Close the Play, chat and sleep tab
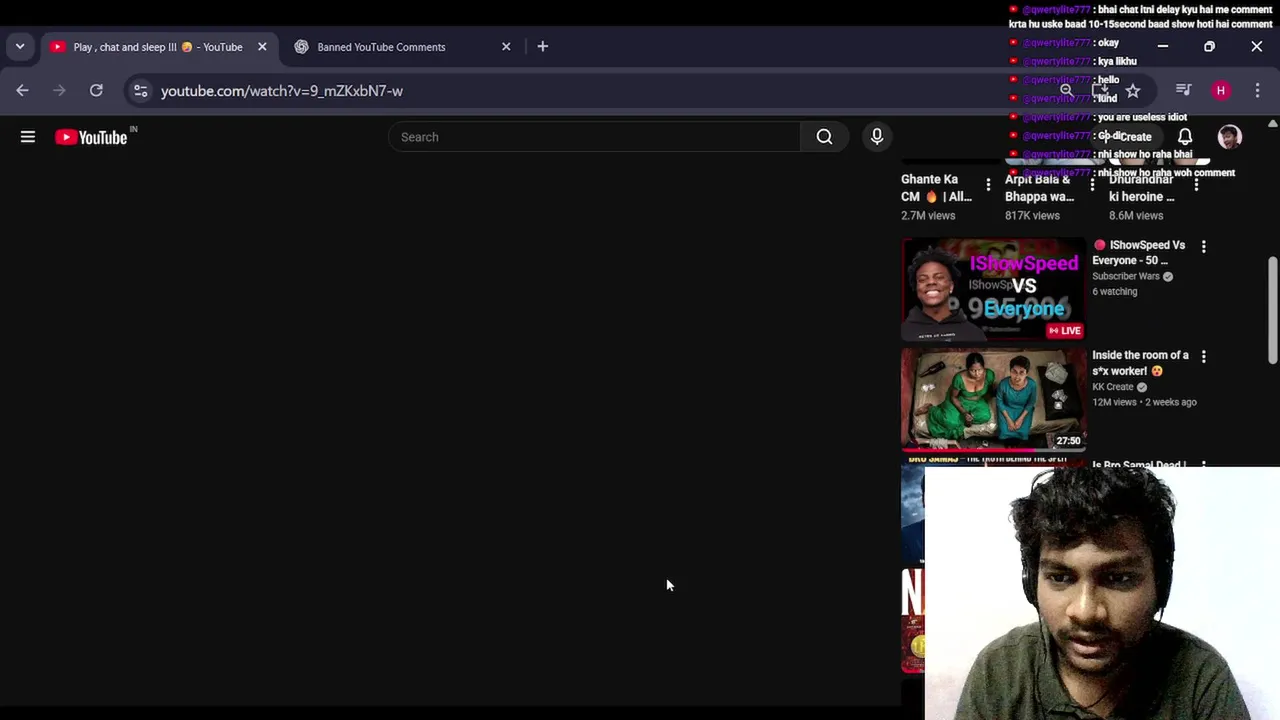 262,47
